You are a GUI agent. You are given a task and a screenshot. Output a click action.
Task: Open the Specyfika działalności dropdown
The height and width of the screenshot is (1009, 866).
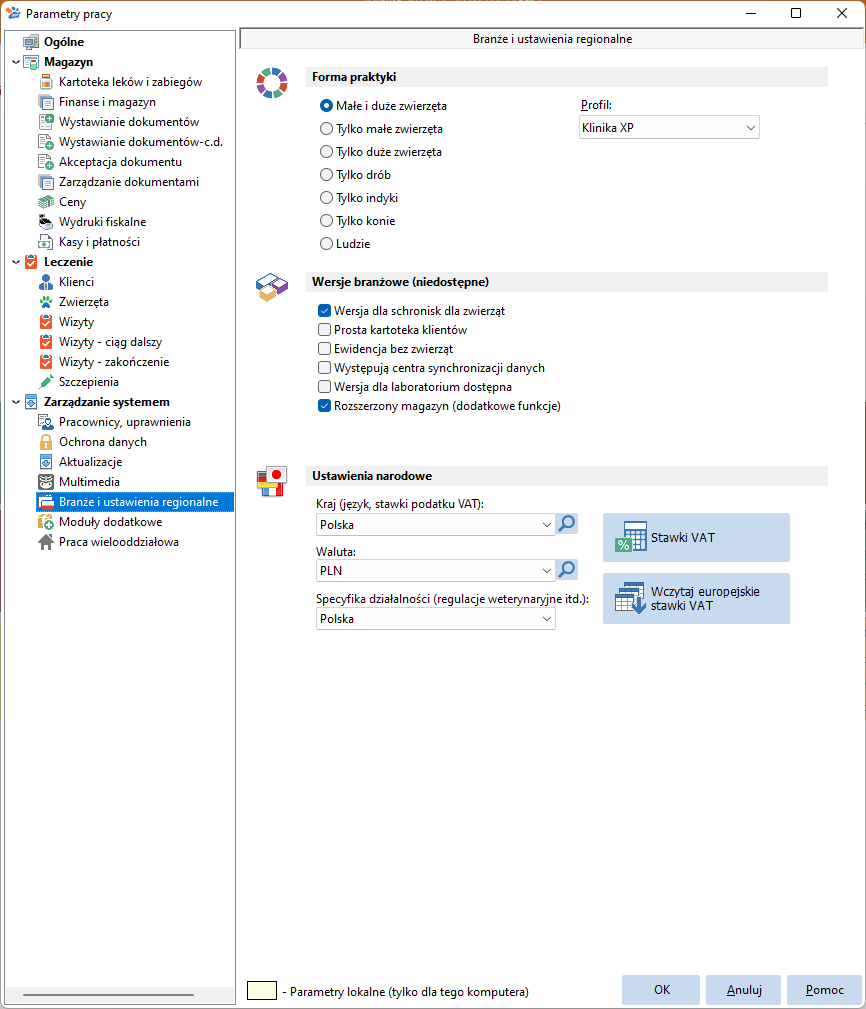click(x=436, y=618)
